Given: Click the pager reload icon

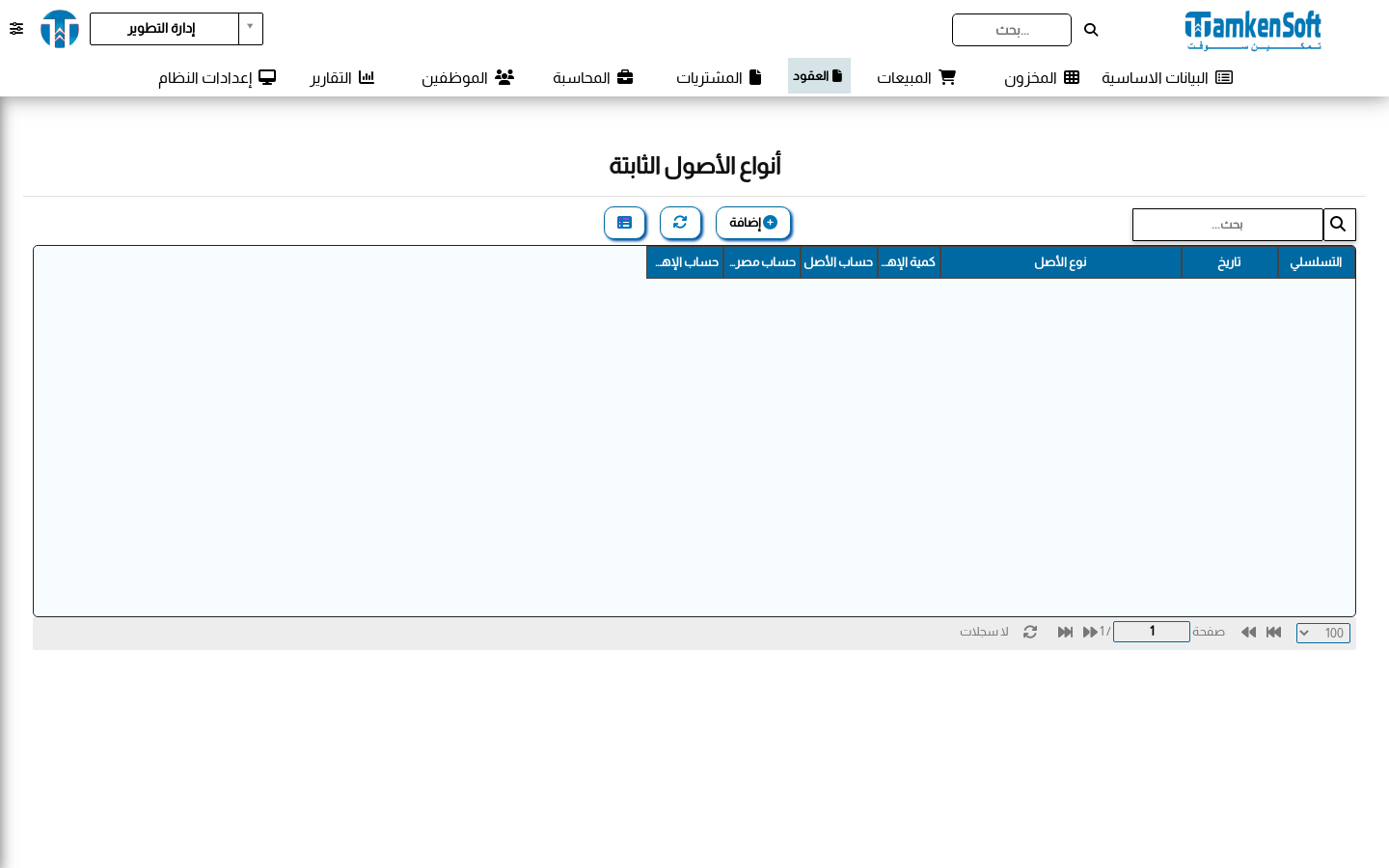Looking at the screenshot, I should point(1030,632).
